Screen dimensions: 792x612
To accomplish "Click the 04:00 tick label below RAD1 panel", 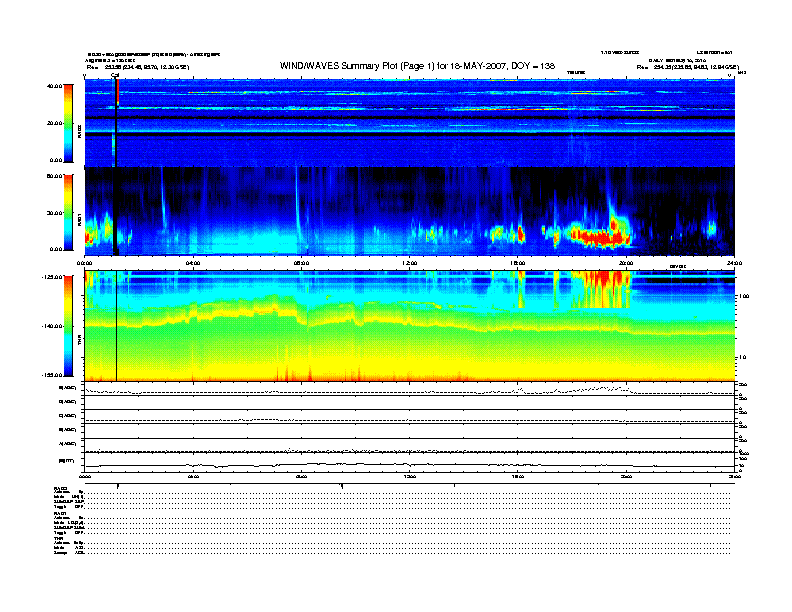I will click(x=193, y=263).
